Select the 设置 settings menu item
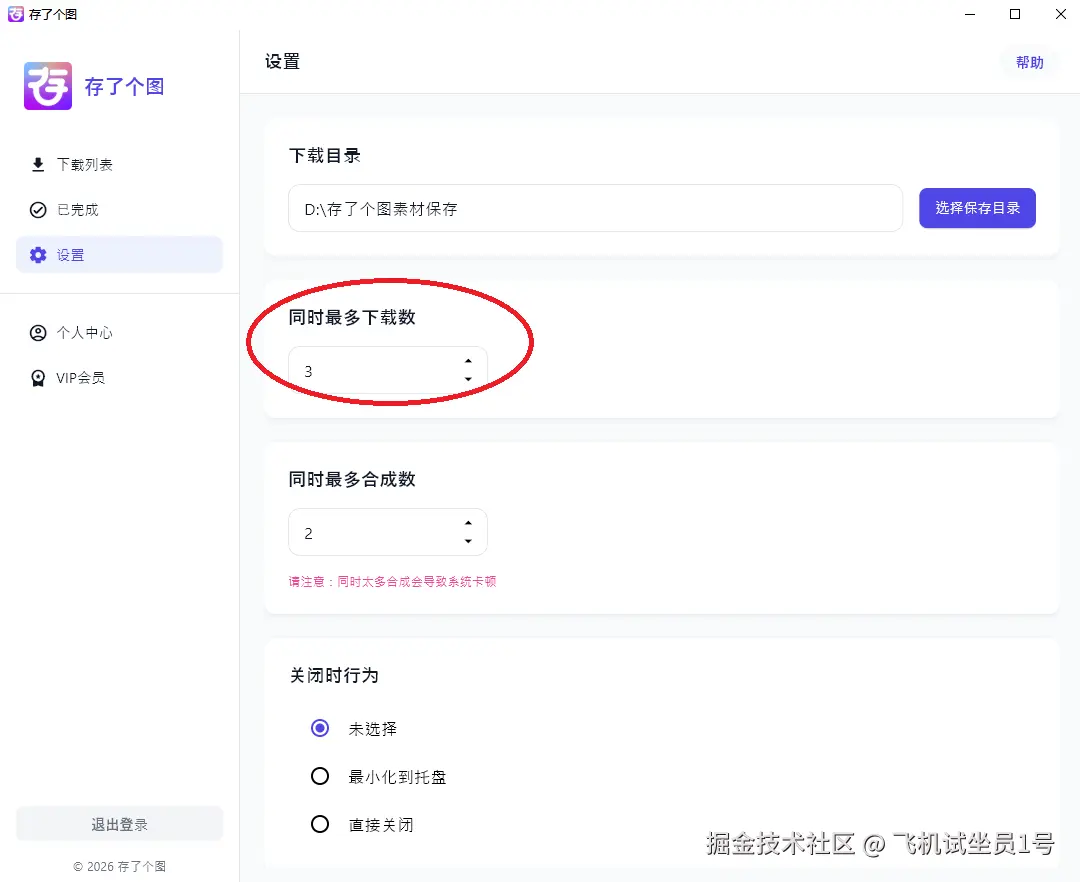Screen dimensions: 1080x882 (x=119, y=255)
